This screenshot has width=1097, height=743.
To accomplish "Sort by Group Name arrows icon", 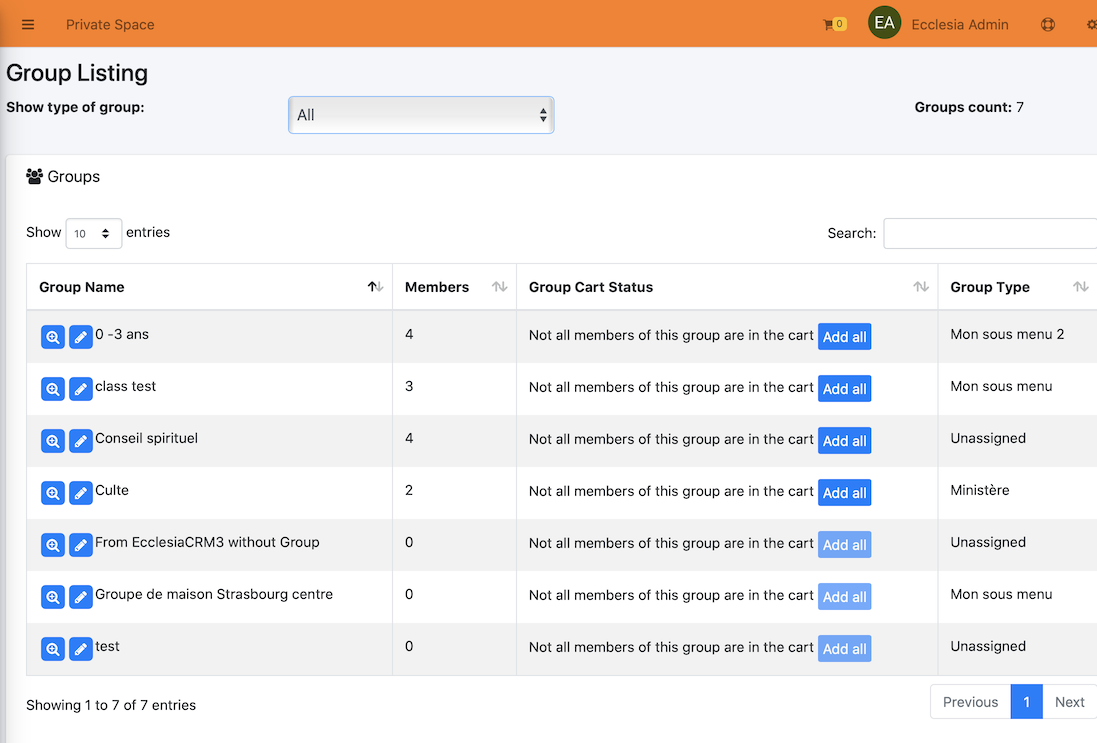I will click(x=376, y=287).
